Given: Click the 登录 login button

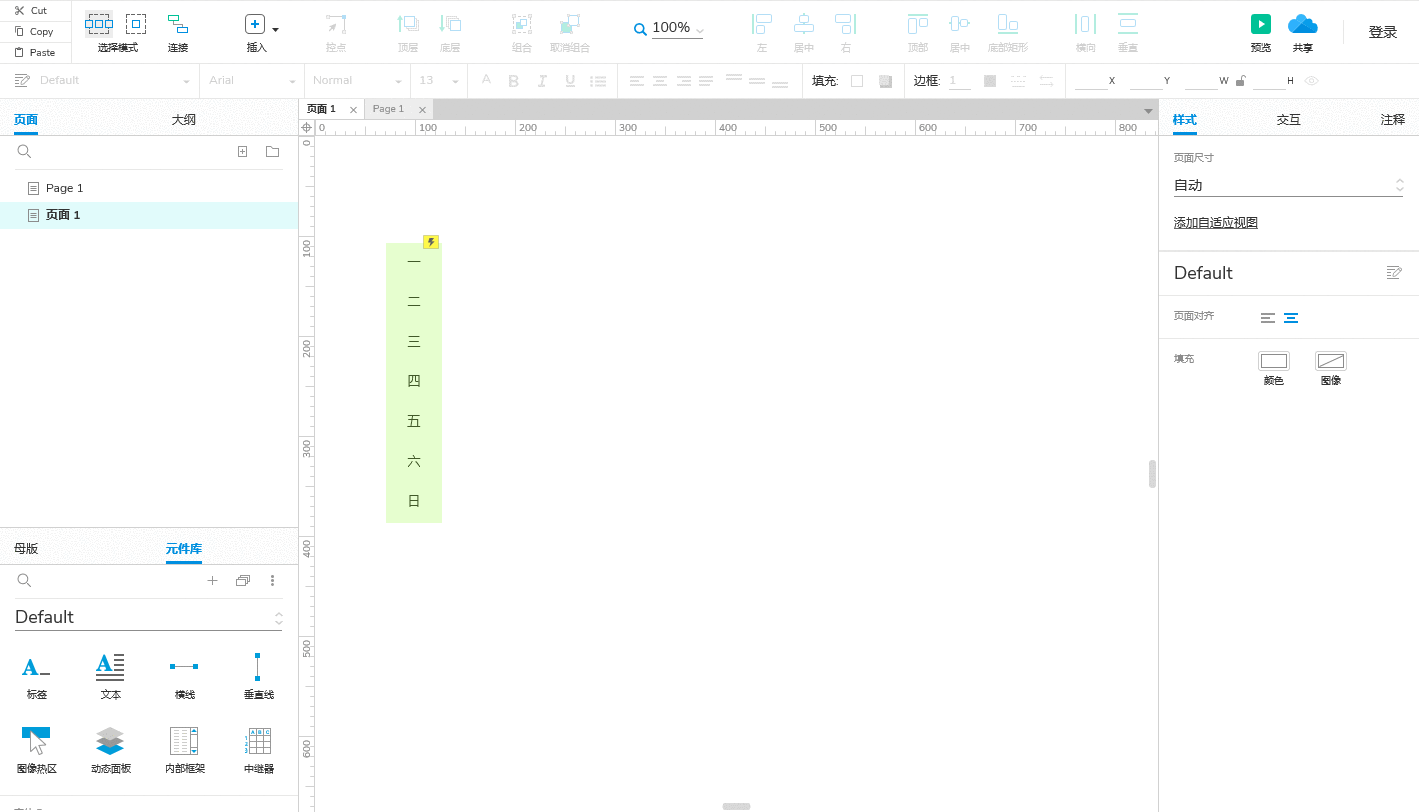Looking at the screenshot, I should pyautogui.click(x=1383, y=32).
